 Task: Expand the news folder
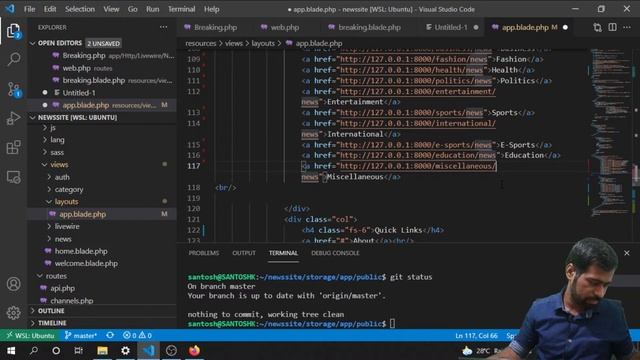tap(102, 239)
